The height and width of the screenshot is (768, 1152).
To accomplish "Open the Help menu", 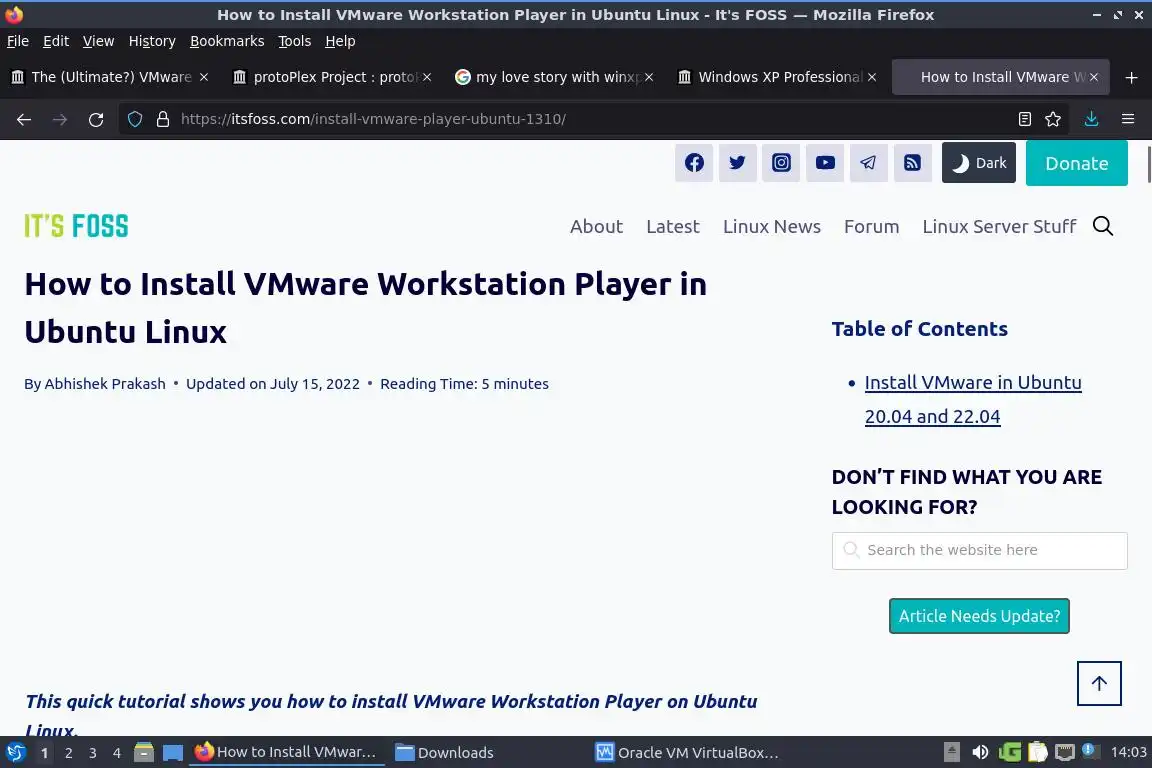I will click(340, 41).
